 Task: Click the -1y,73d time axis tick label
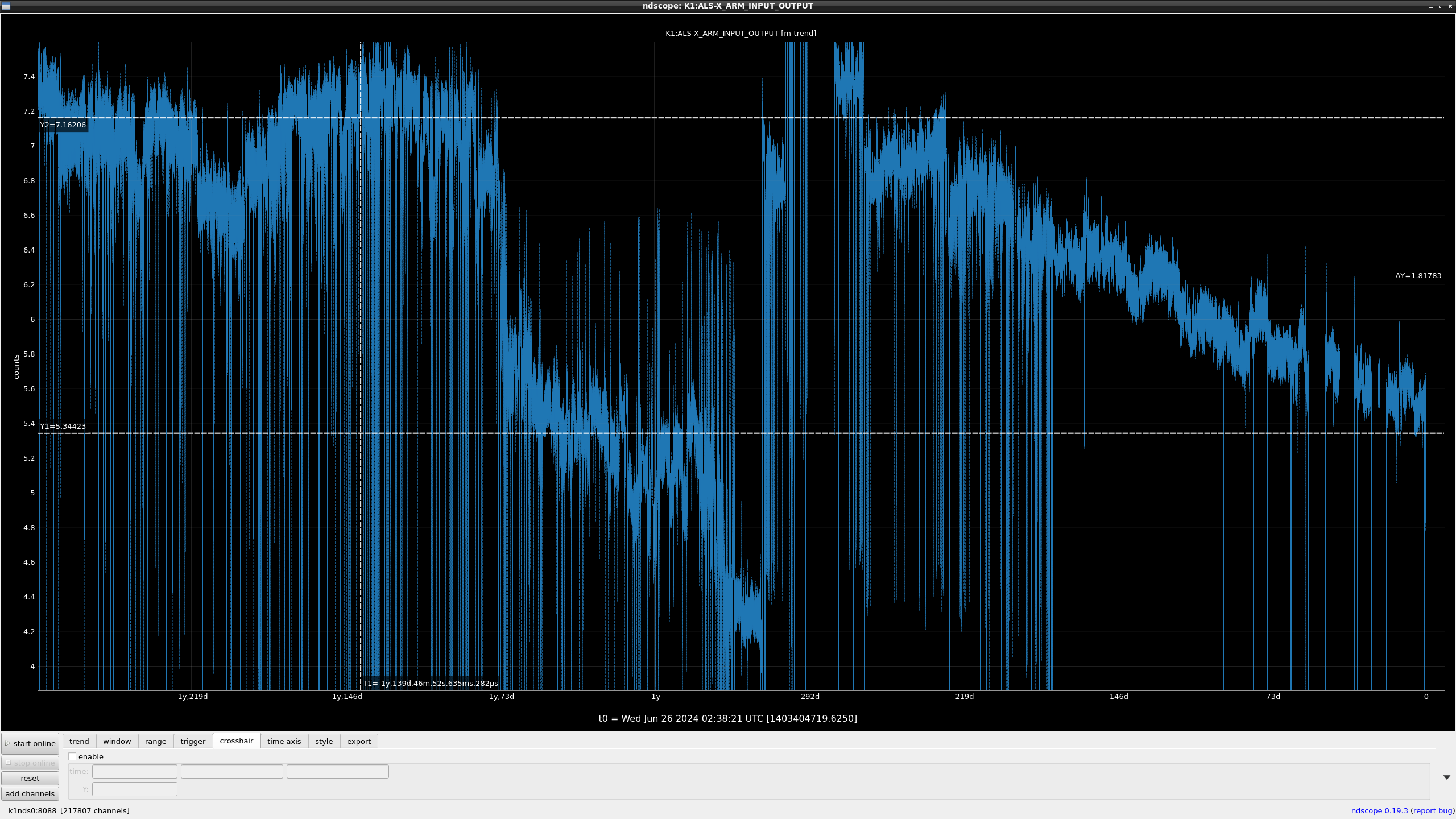(x=500, y=696)
